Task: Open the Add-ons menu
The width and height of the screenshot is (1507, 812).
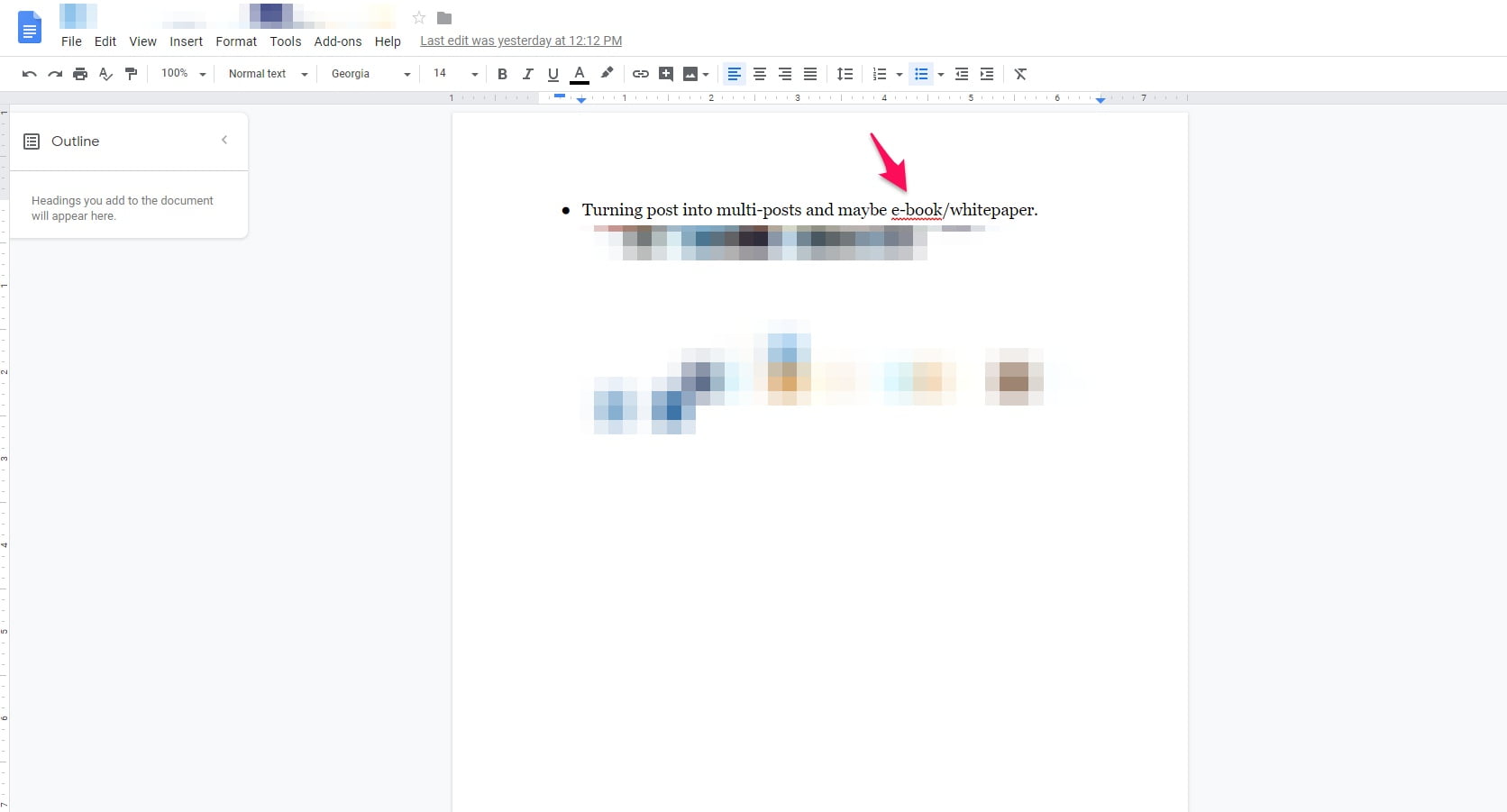Action: (337, 41)
